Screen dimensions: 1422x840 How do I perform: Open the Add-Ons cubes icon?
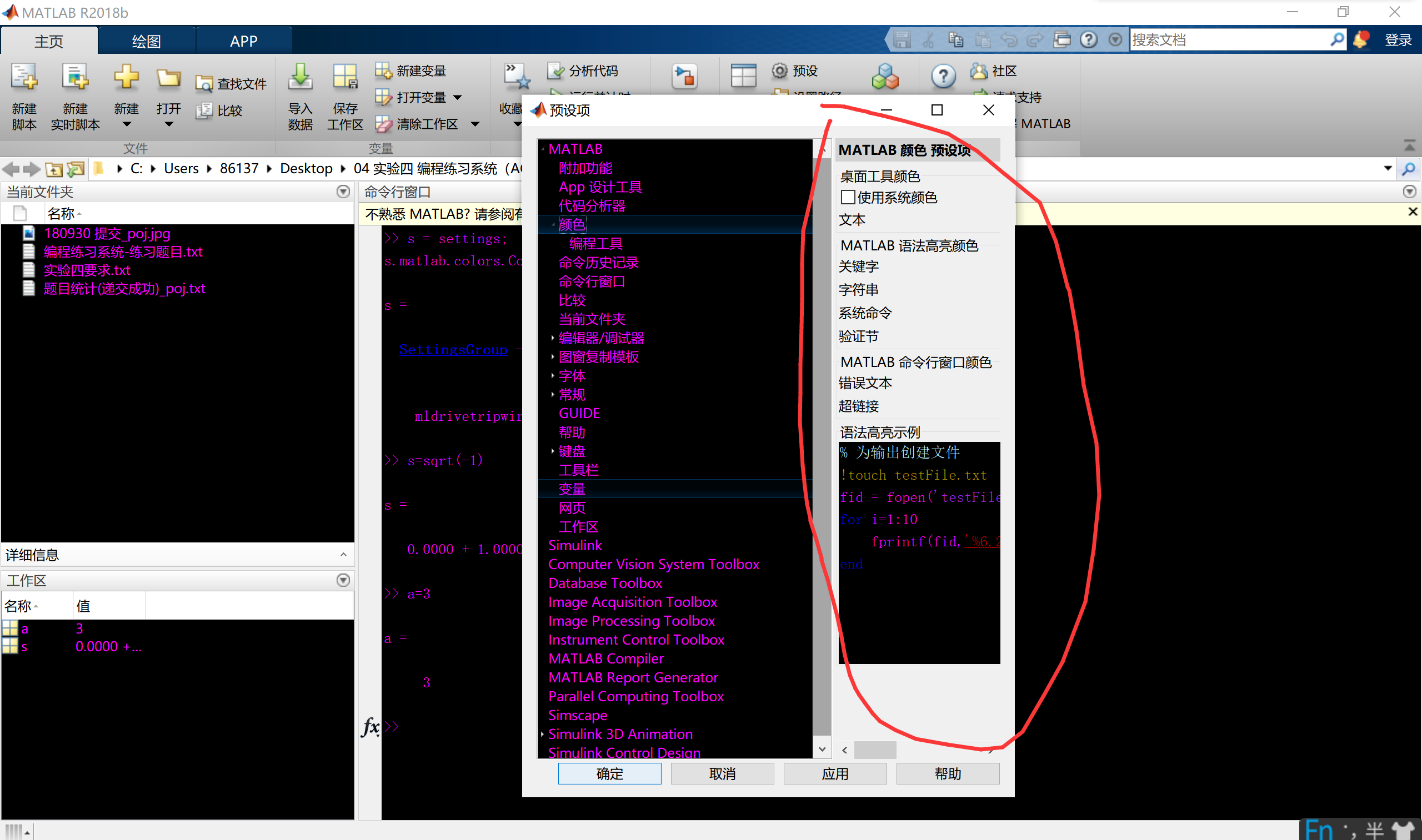[884, 77]
